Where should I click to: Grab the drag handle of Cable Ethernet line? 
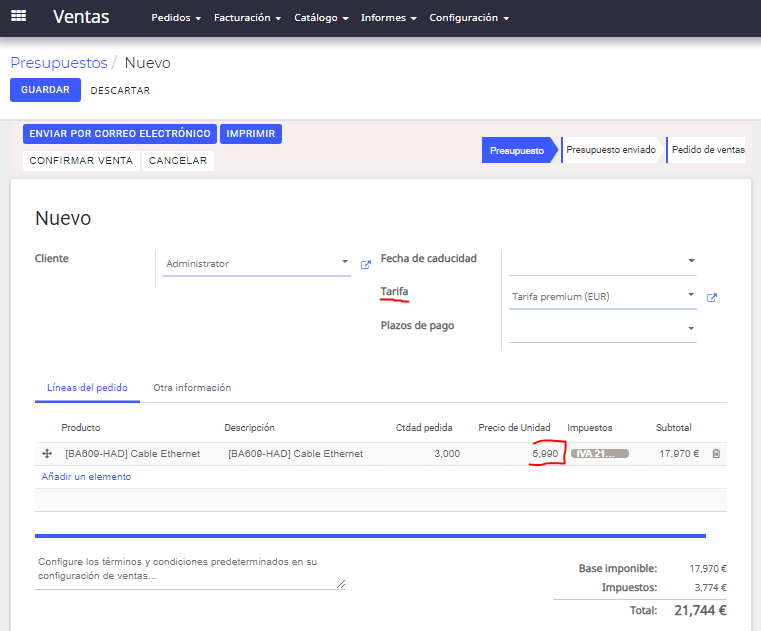tap(47, 453)
